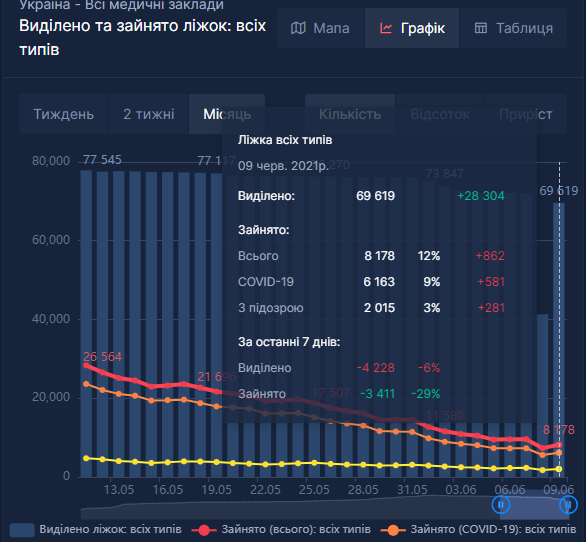Click the COVID-19 row value 6 163
This screenshot has height=542, width=586.
tap(379, 282)
